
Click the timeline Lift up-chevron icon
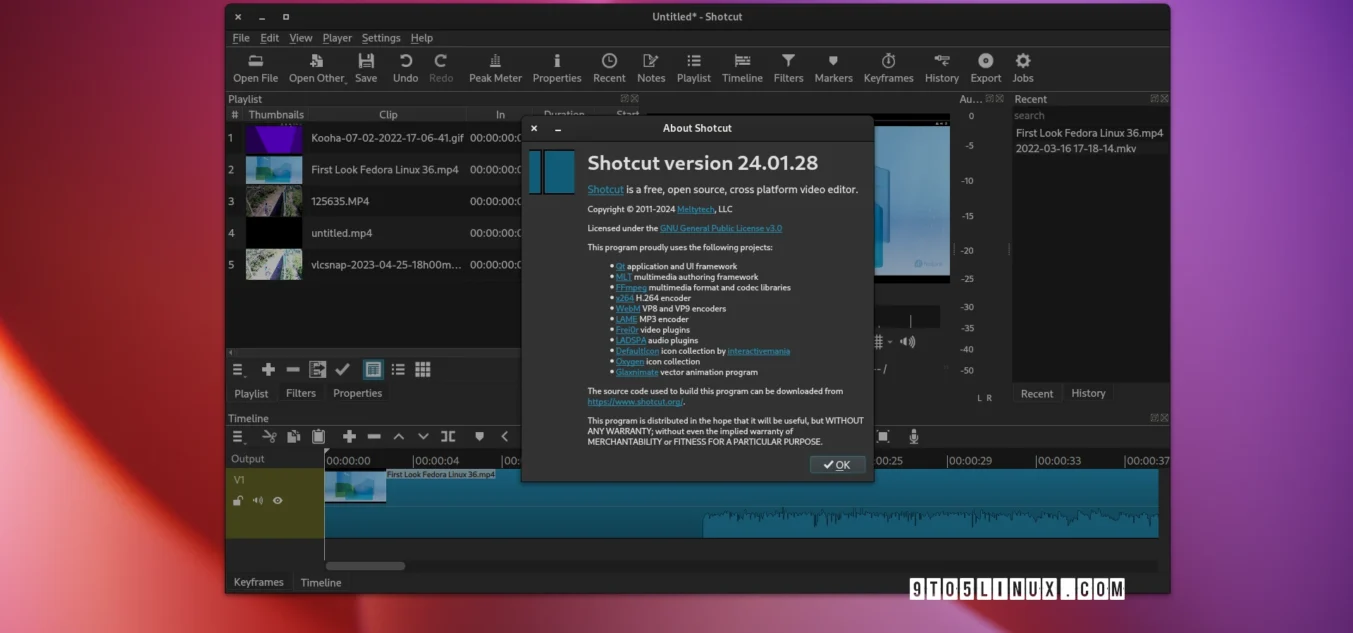(398, 437)
